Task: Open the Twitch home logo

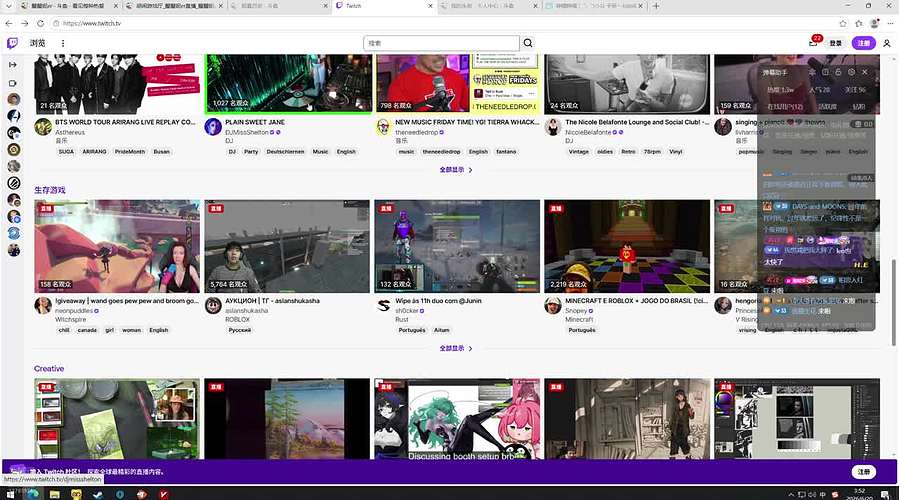Action: (x=12, y=43)
